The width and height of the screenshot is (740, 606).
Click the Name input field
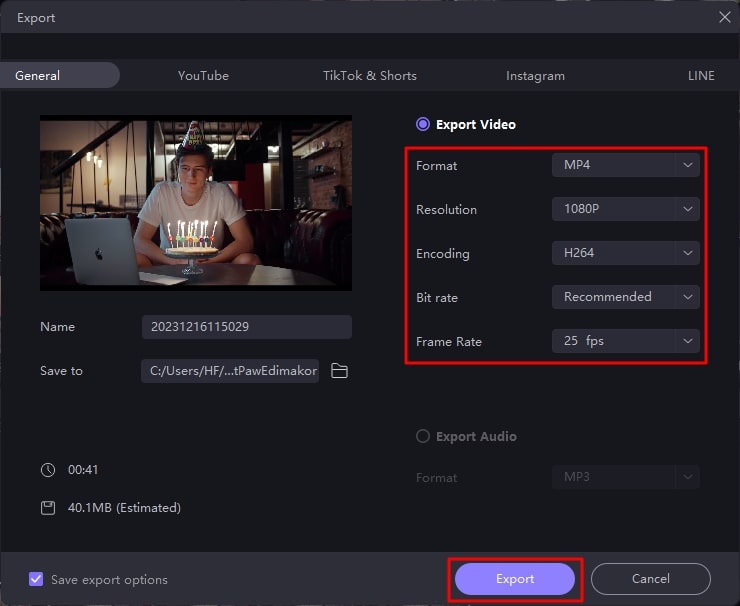247,327
